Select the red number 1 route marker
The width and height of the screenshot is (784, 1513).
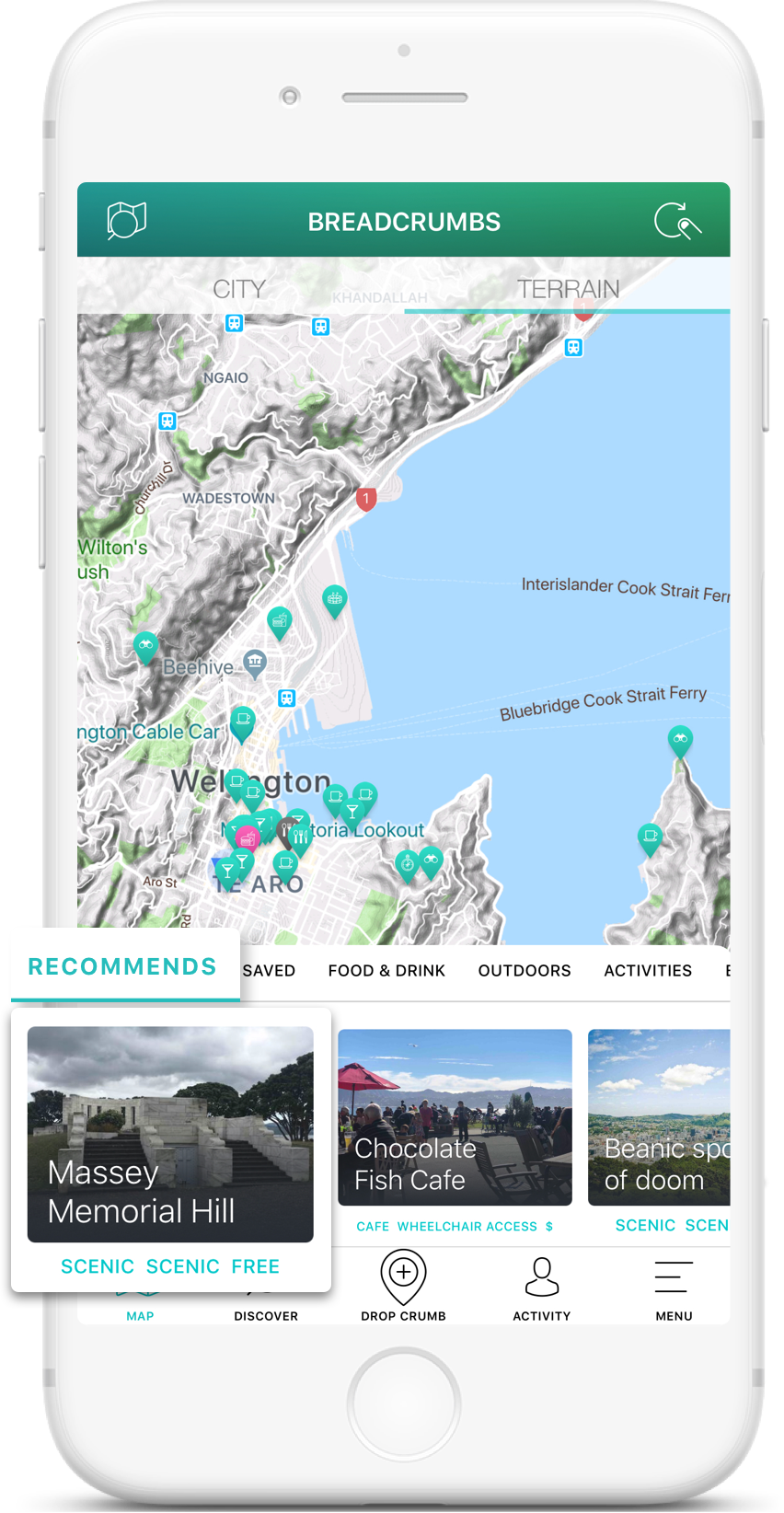click(x=366, y=500)
